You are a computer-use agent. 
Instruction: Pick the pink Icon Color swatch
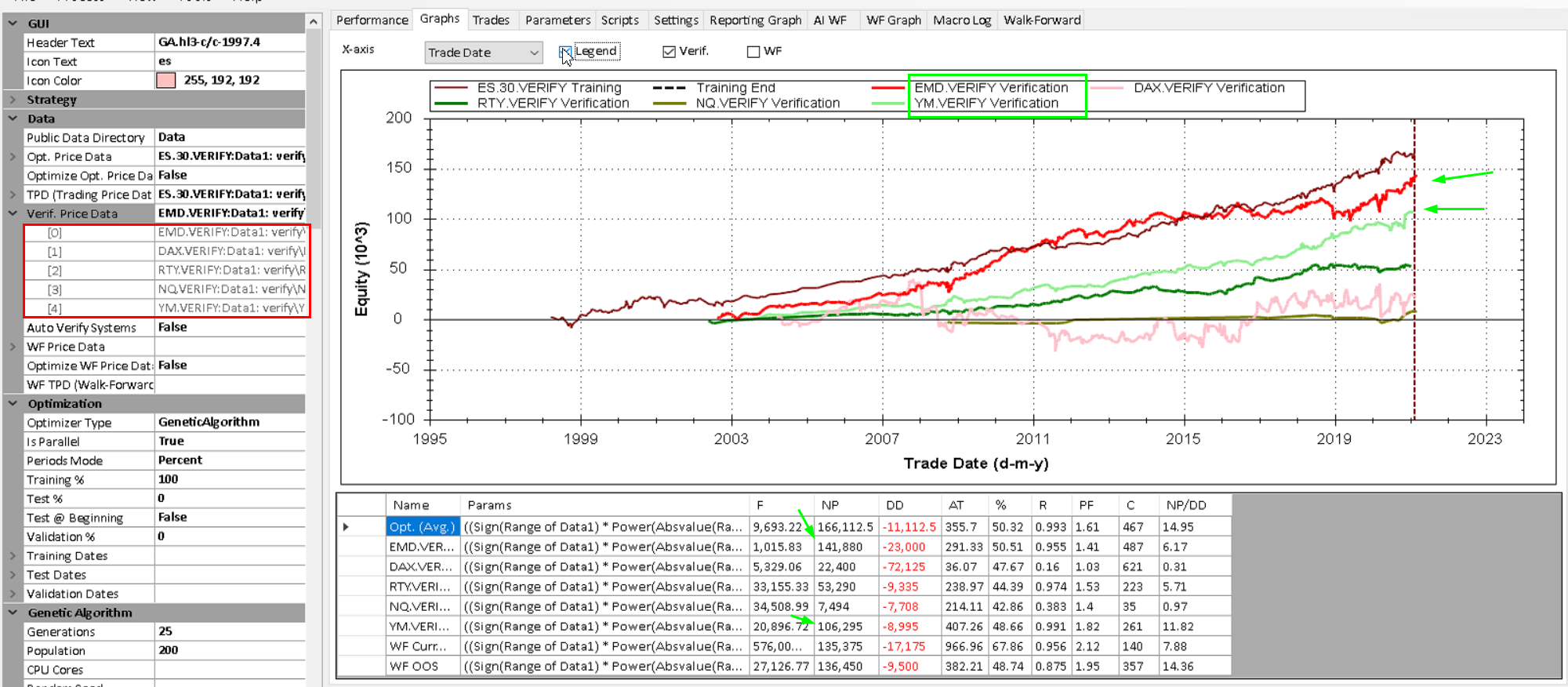point(166,80)
